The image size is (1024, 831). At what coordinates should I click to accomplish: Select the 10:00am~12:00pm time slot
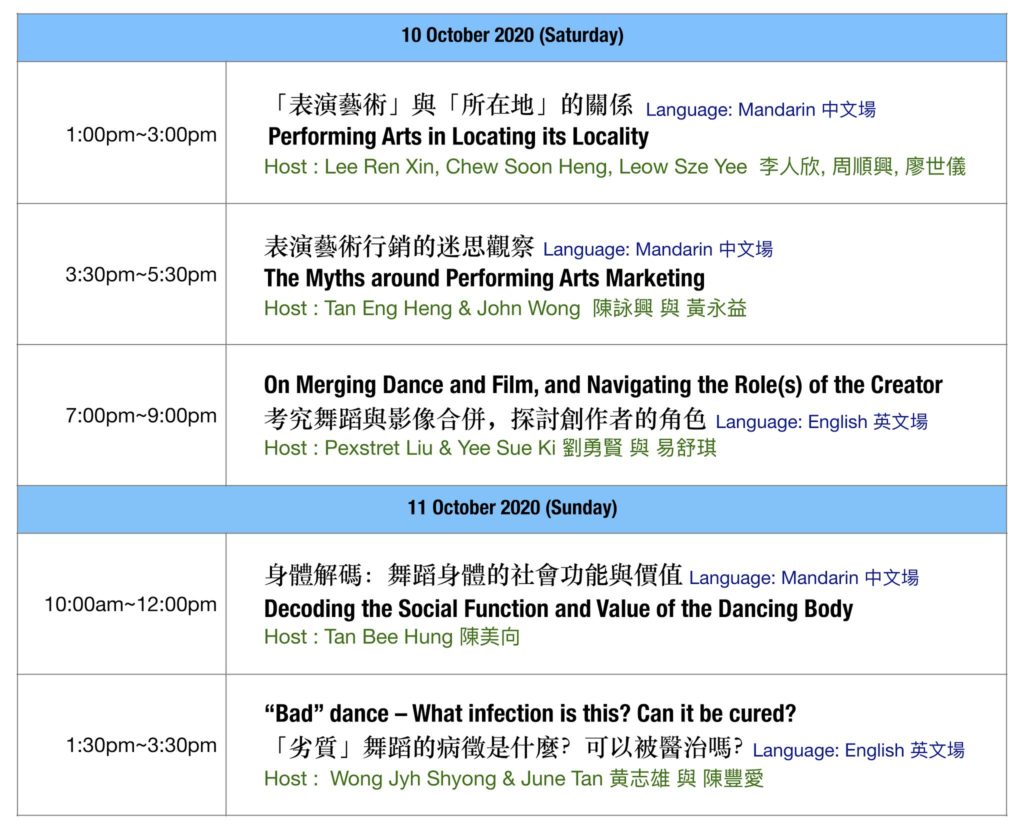pyautogui.click(x=131, y=604)
